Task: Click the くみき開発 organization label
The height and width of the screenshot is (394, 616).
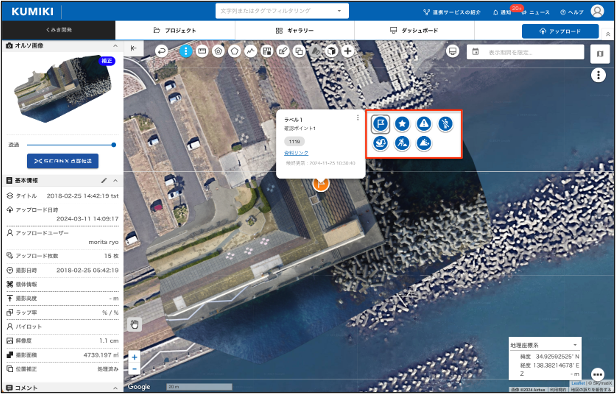Action: point(59,30)
